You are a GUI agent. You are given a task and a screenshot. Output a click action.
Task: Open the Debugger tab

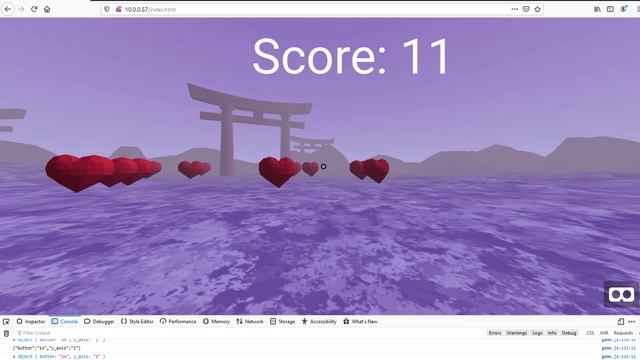click(x=99, y=322)
